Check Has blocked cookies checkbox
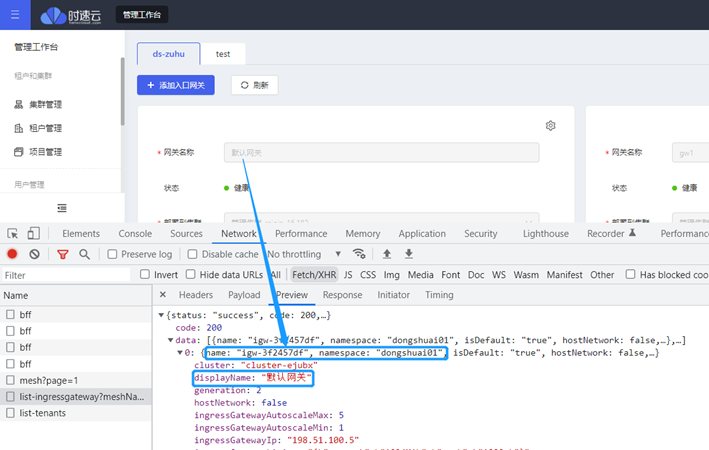This screenshot has height=450, width=709. 630,274
